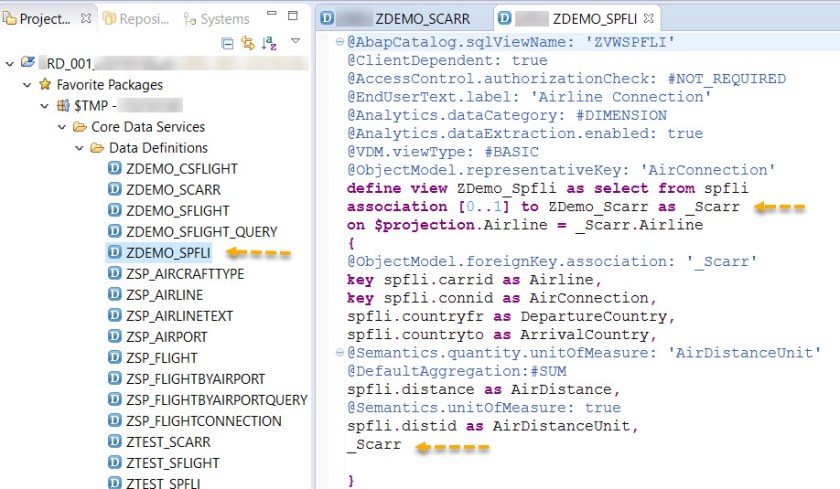840x489 pixels.
Task: Click the ZDEMO_SPFLI icon in tree
Action: point(115,252)
